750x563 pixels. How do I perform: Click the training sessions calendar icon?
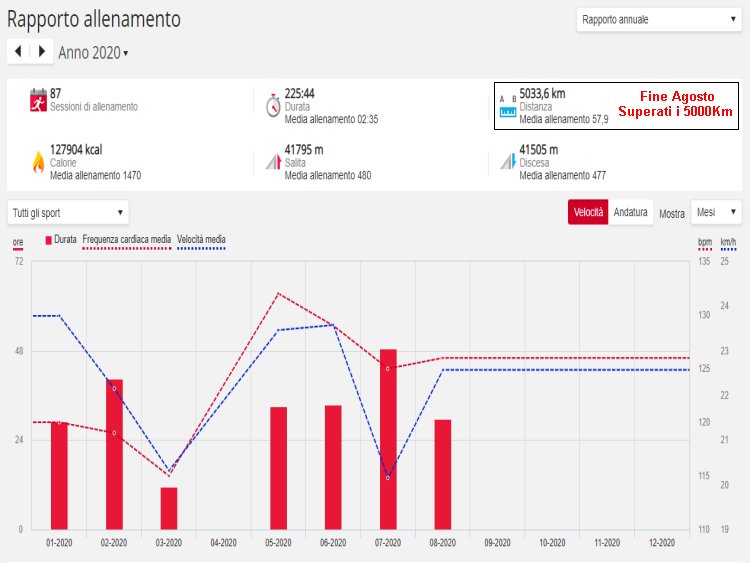[38, 100]
